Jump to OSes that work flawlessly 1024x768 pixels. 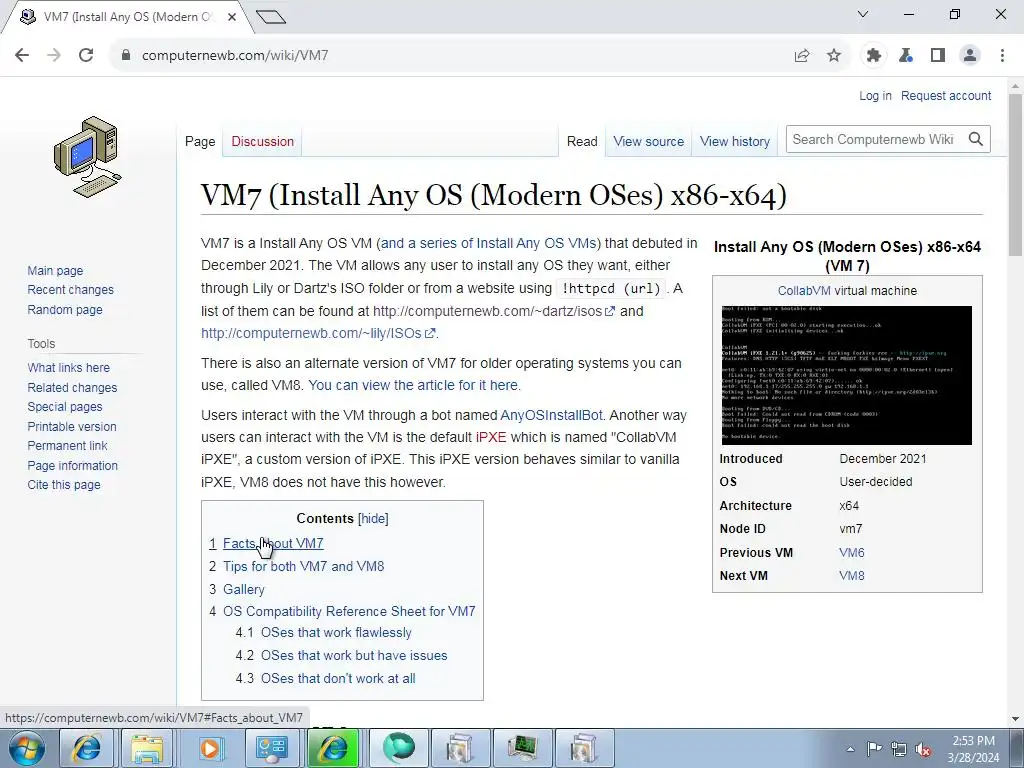coord(336,633)
